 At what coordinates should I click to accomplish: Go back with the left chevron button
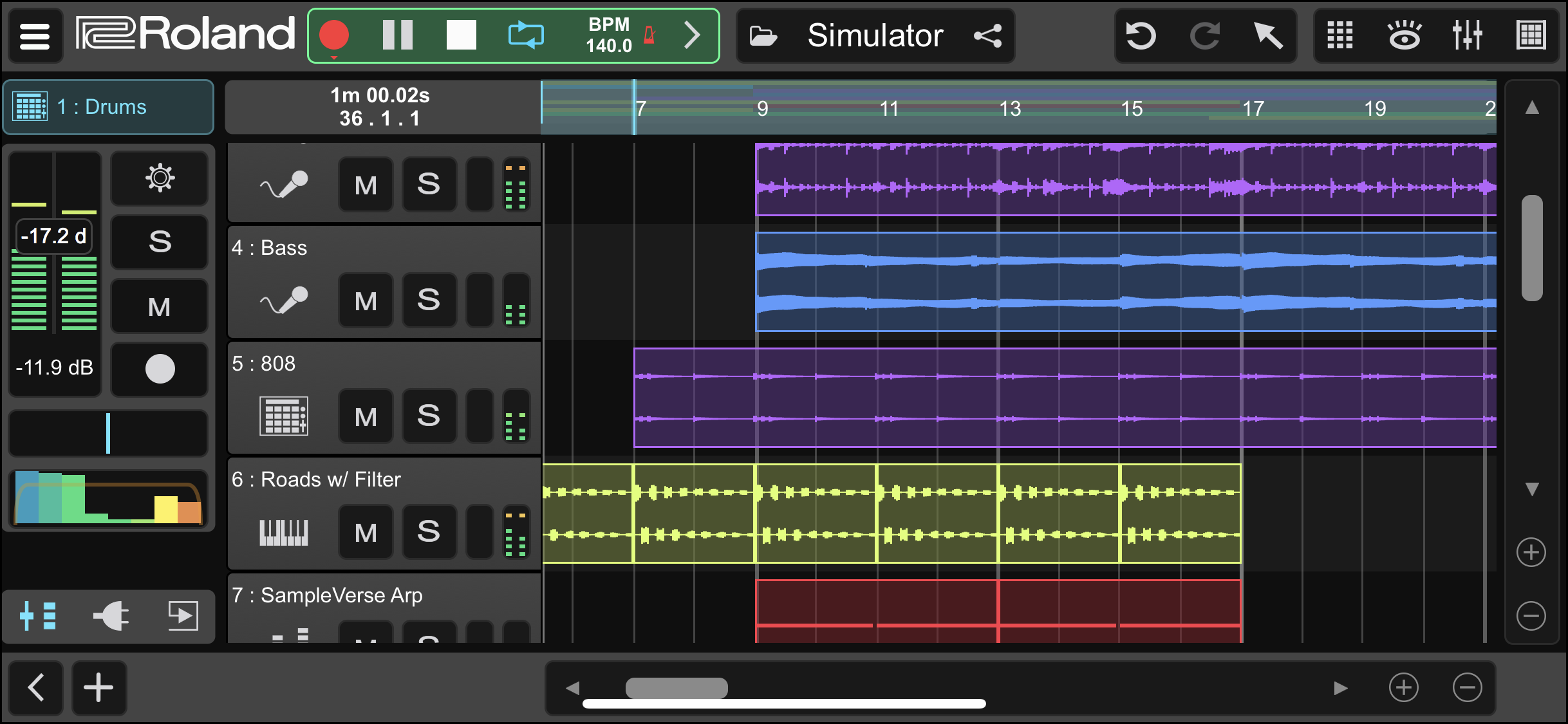click(36, 687)
